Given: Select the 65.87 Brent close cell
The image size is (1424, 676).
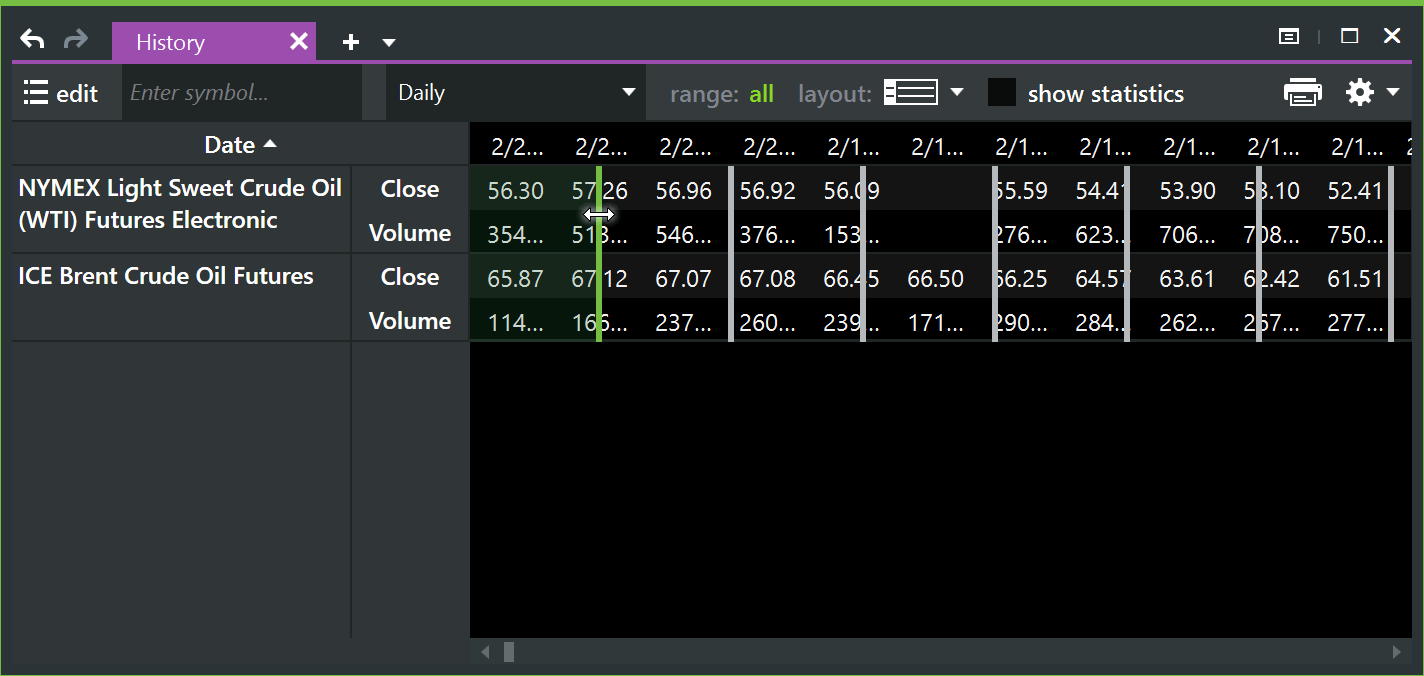Looking at the screenshot, I should tap(516, 278).
